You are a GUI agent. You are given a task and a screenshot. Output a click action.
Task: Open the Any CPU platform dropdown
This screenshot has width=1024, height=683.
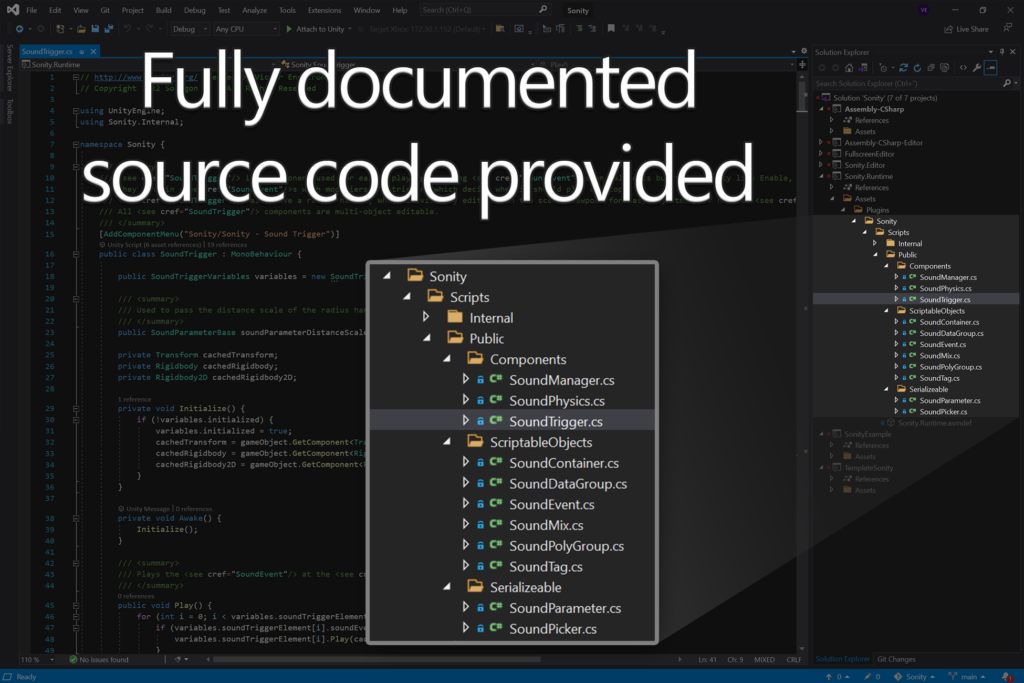(x=246, y=29)
